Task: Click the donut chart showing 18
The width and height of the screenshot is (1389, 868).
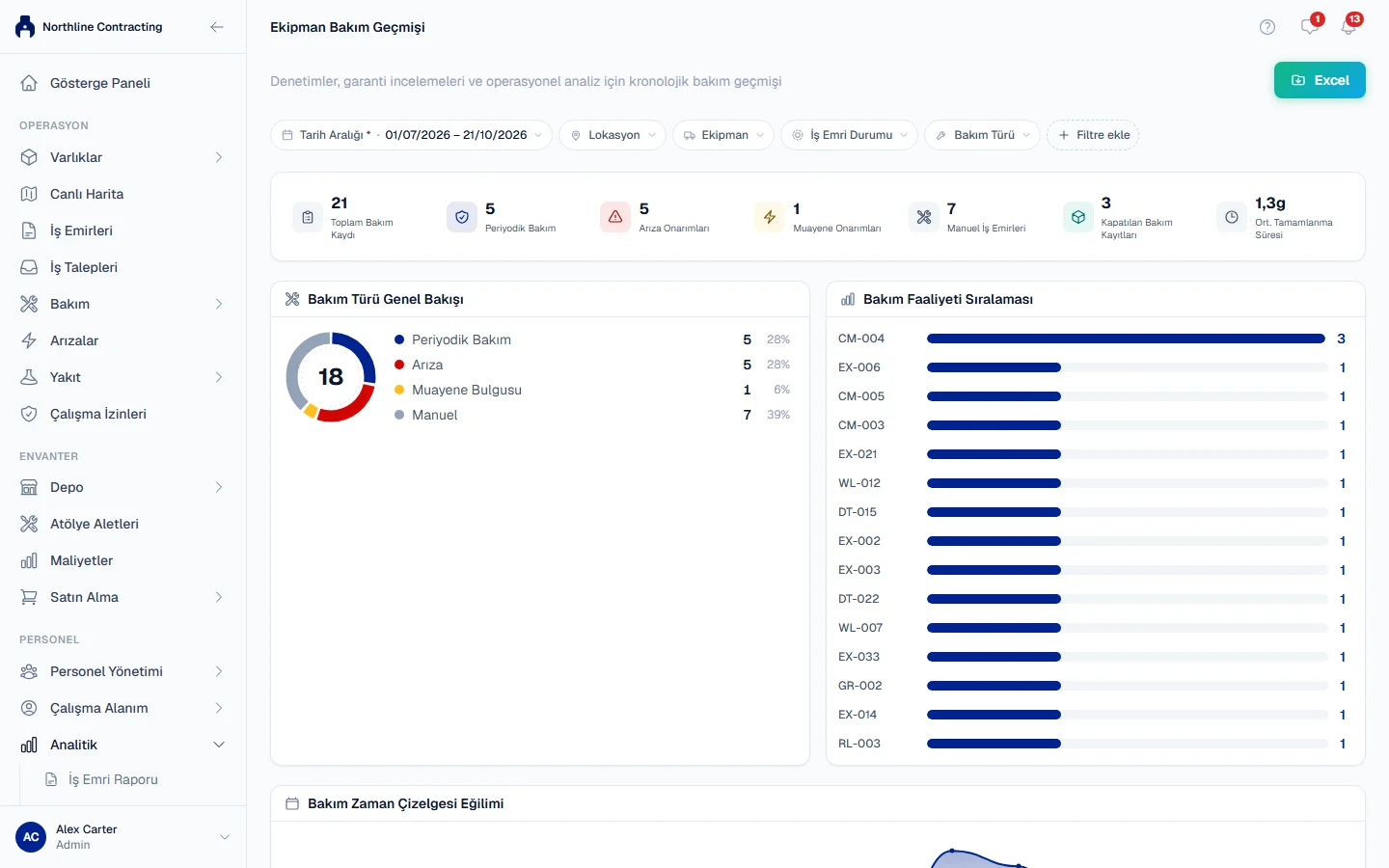Action: (x=331, y=377)
